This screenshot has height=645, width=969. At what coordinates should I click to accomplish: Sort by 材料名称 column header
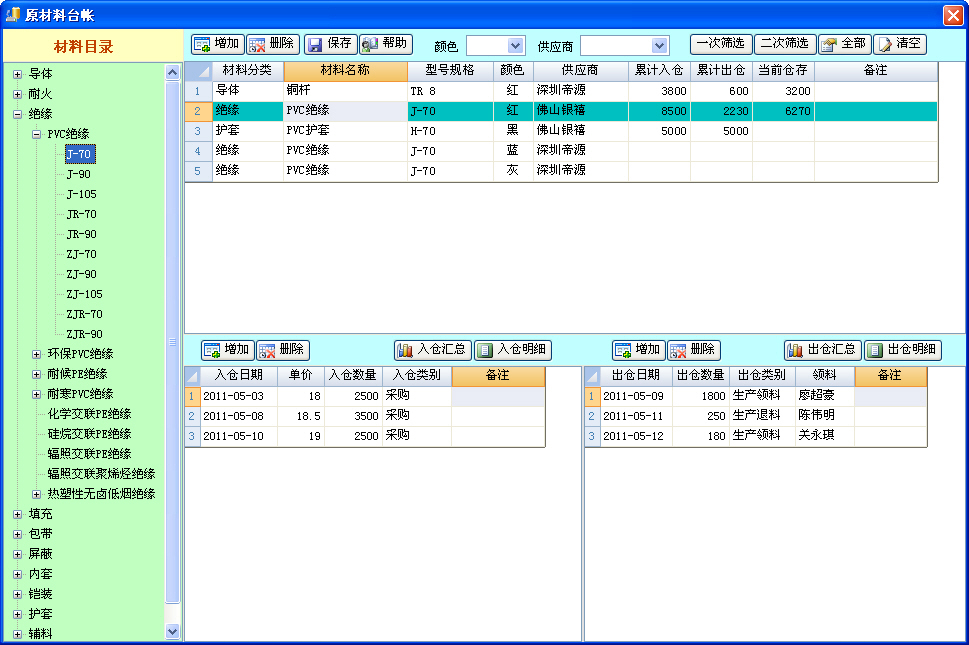click(345, 71)
